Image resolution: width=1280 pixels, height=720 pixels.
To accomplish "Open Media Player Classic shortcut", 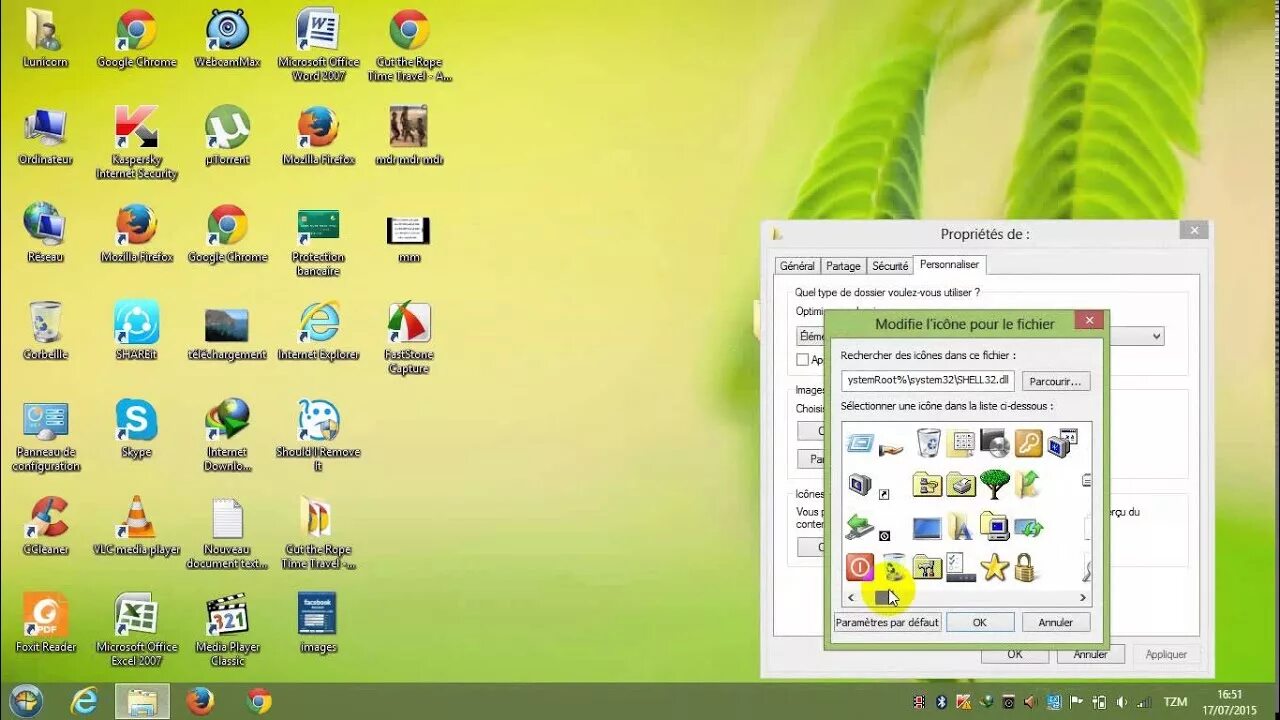I will pos(228,631).
